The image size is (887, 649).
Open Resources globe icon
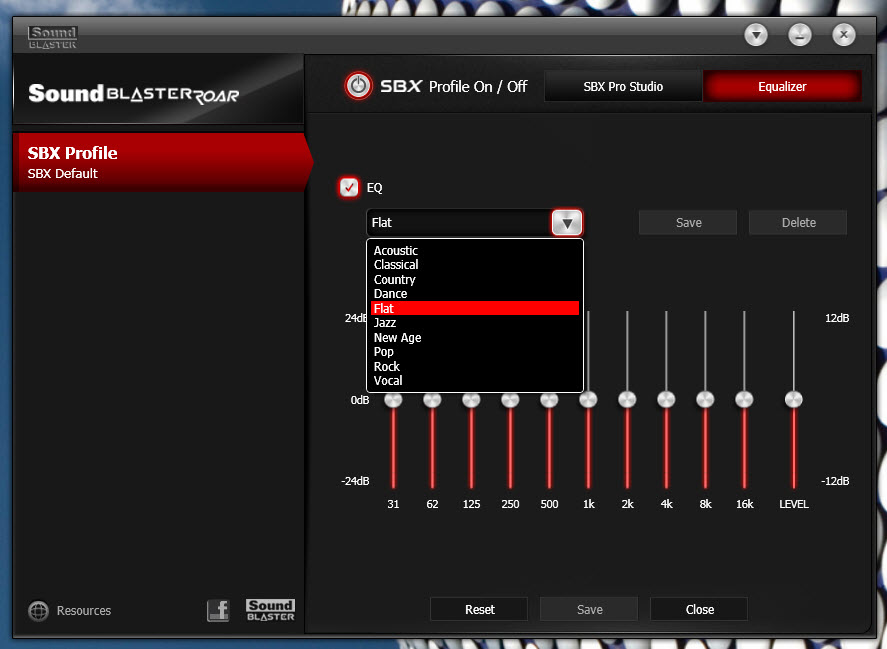click(x=38, y=611)
